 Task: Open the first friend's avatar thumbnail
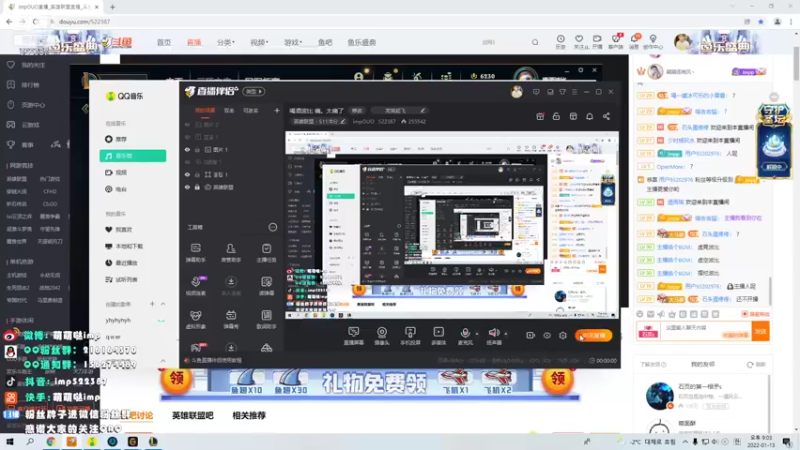pyautogui.click(x=659, y=396)
